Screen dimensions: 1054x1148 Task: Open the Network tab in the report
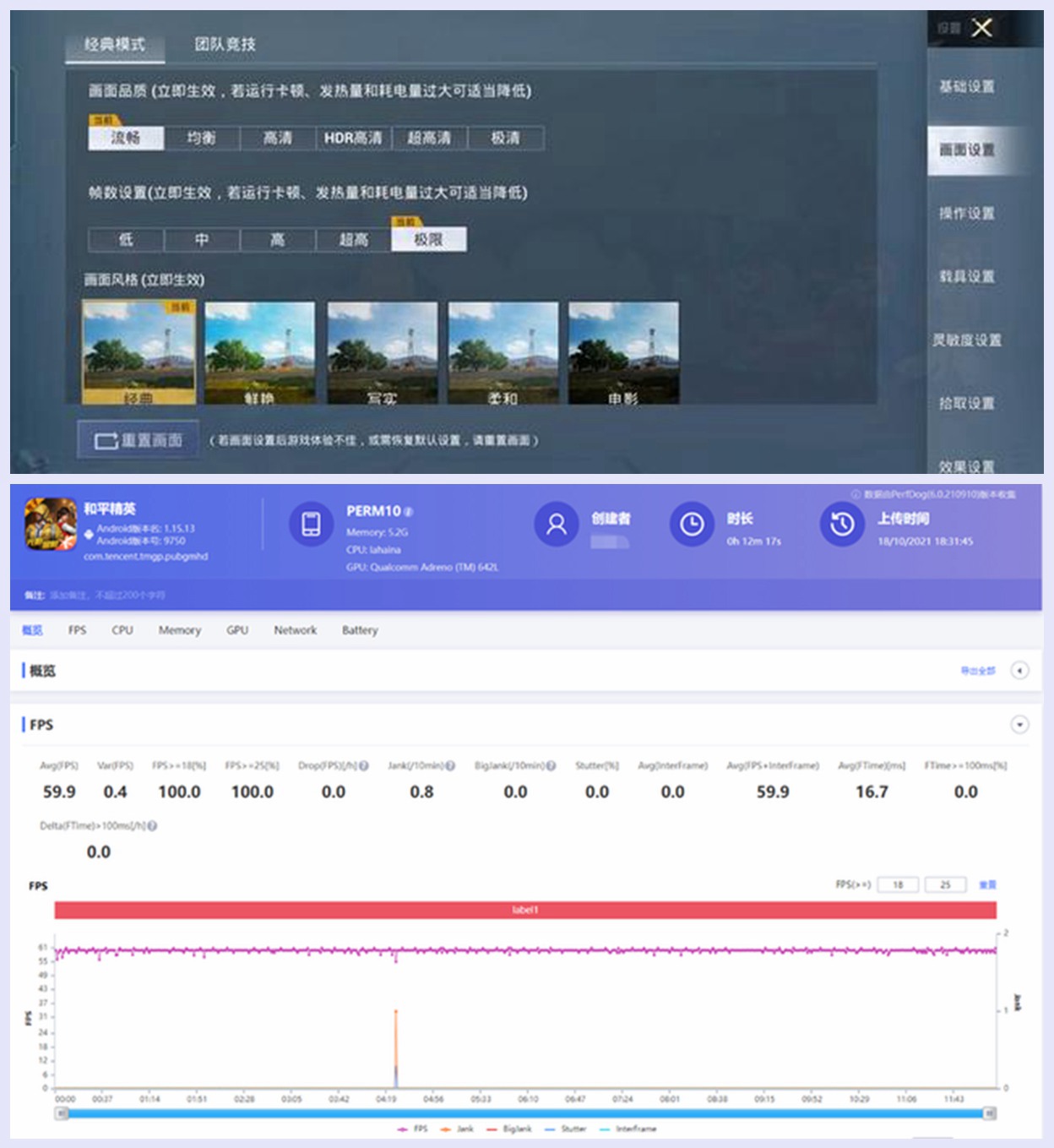[296, 630]
